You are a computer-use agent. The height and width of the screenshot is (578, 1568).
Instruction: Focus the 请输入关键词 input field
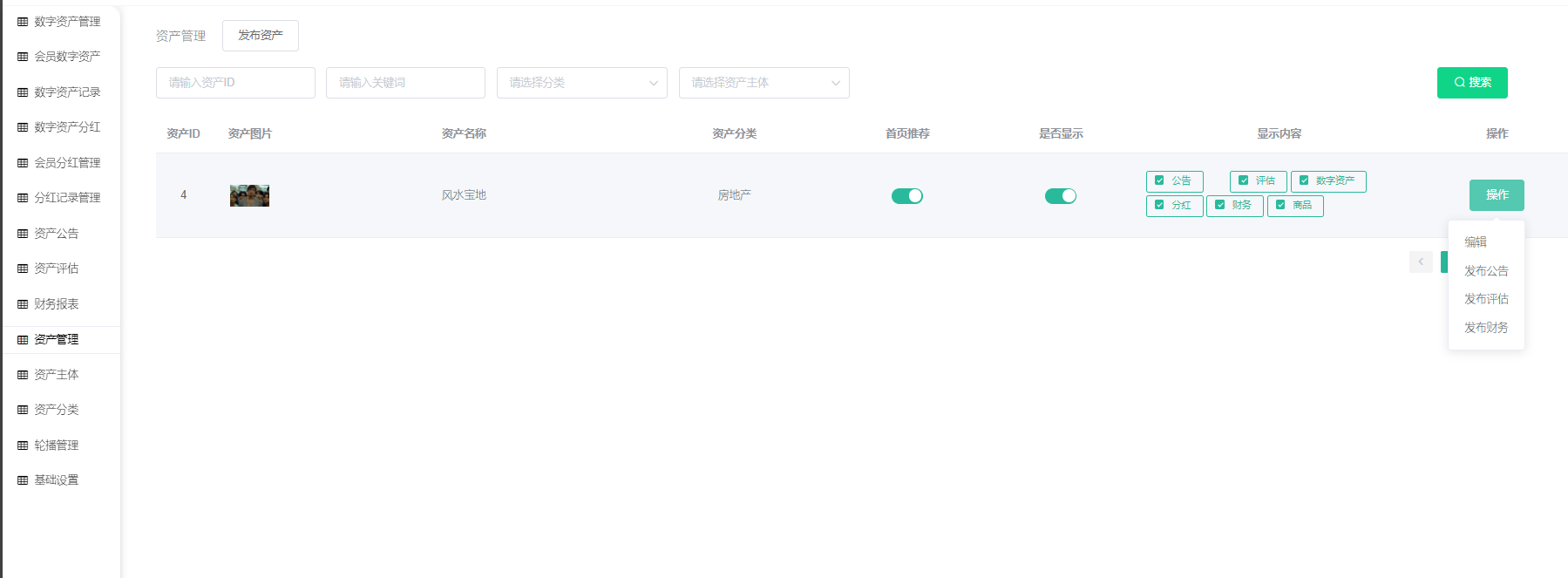pyautogui.click(x=405, y=83)
